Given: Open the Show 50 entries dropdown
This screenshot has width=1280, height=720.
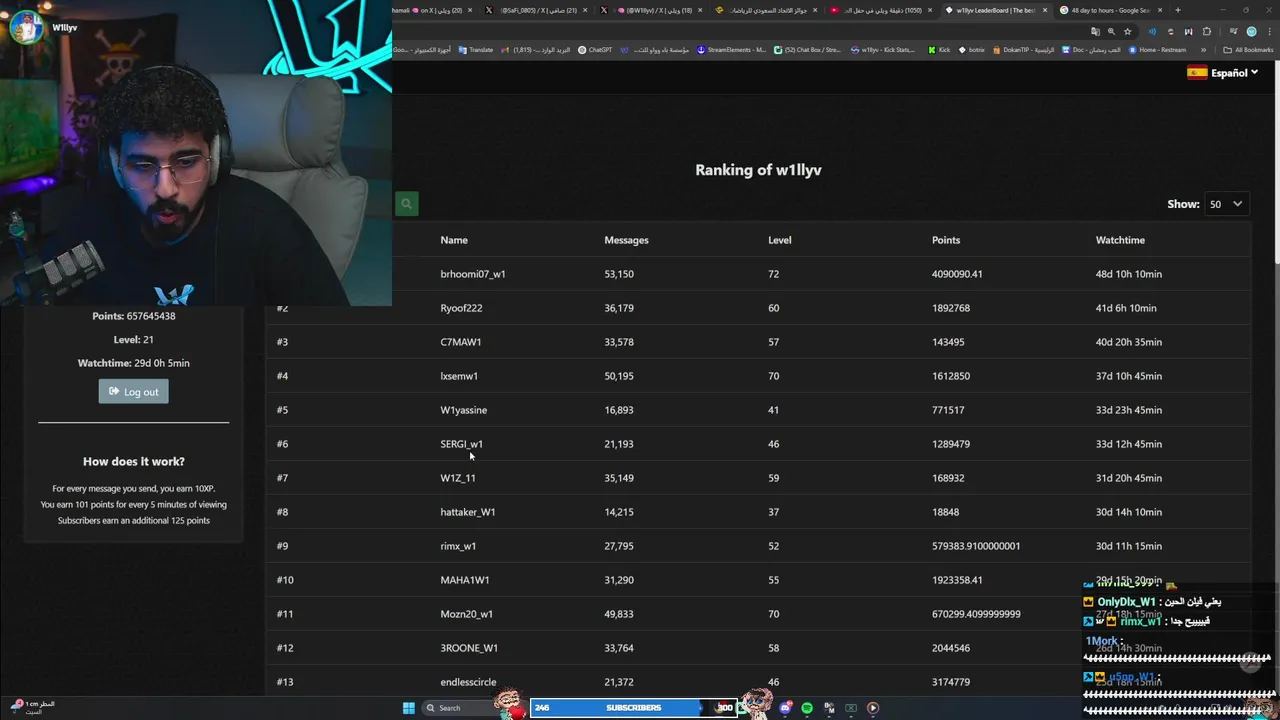Looking at the screenshot, I should (x=1226, y=204).
